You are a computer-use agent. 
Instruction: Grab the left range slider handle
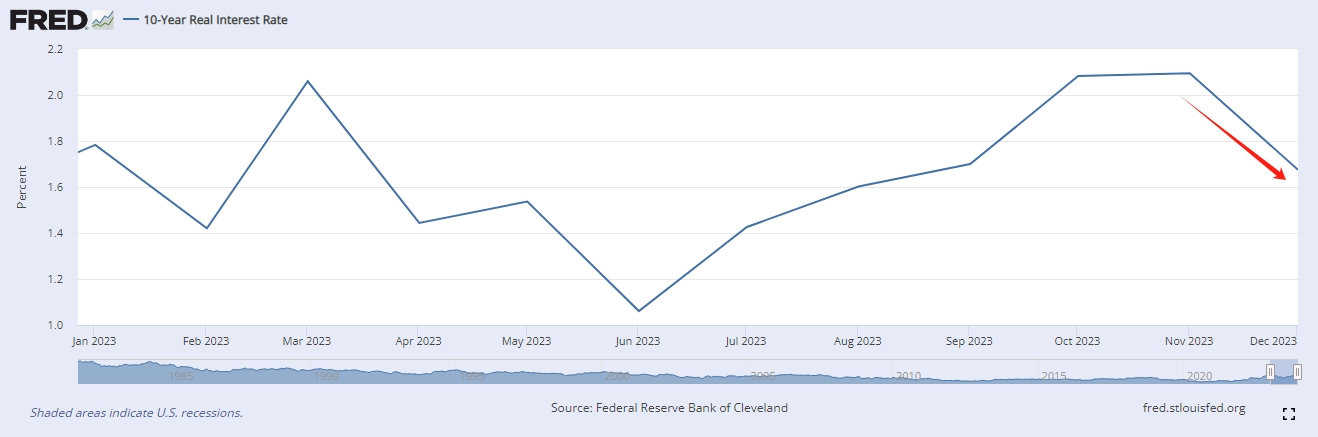click(x=1270, y=372)
